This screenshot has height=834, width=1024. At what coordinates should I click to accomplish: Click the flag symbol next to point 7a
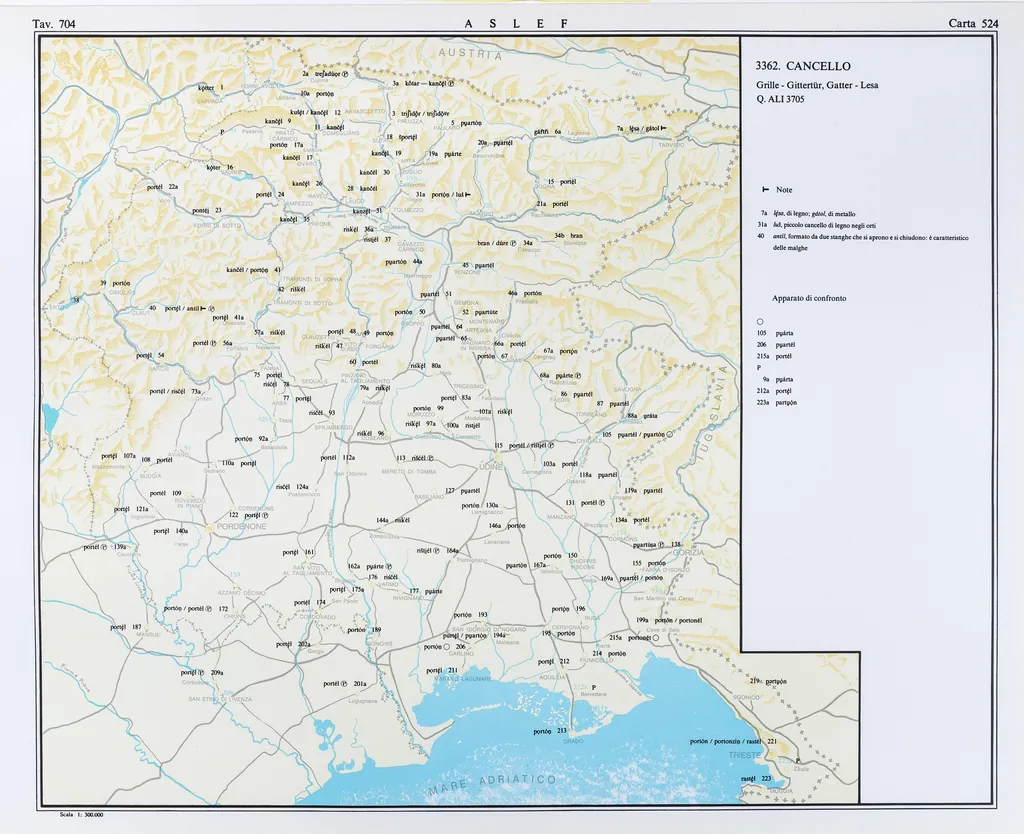pos(664,129)
